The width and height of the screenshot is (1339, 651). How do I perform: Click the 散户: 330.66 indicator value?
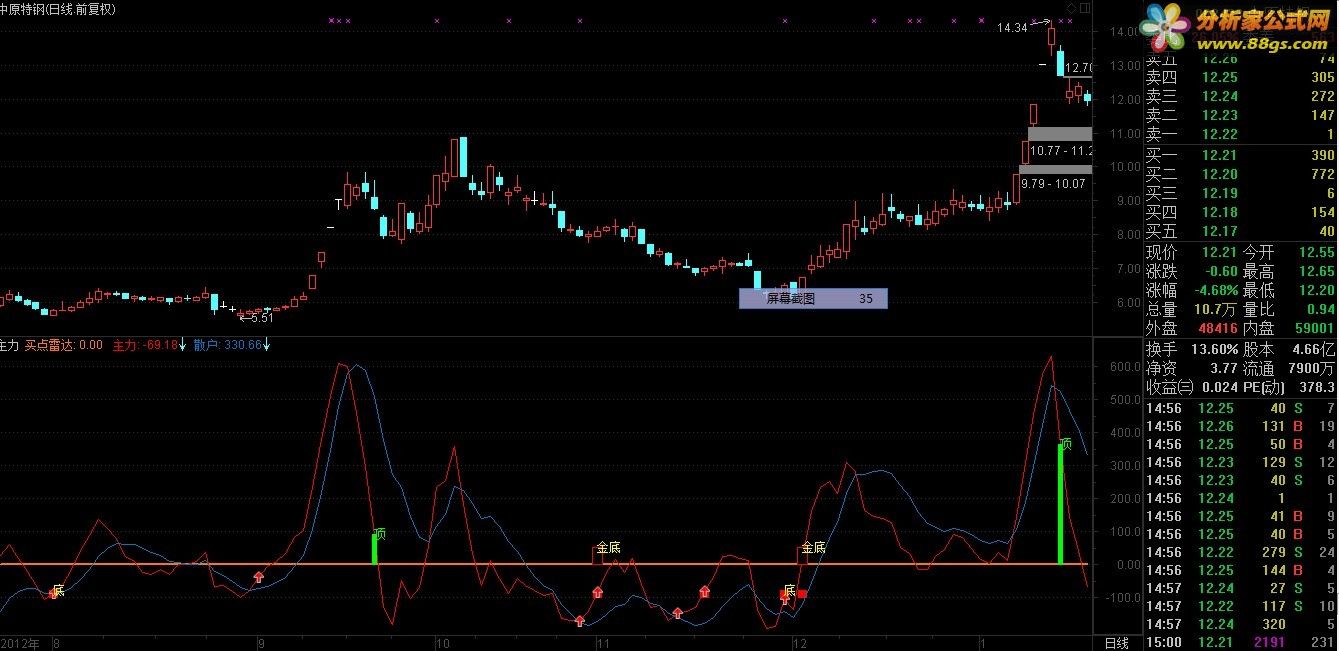tap(228, 345)
